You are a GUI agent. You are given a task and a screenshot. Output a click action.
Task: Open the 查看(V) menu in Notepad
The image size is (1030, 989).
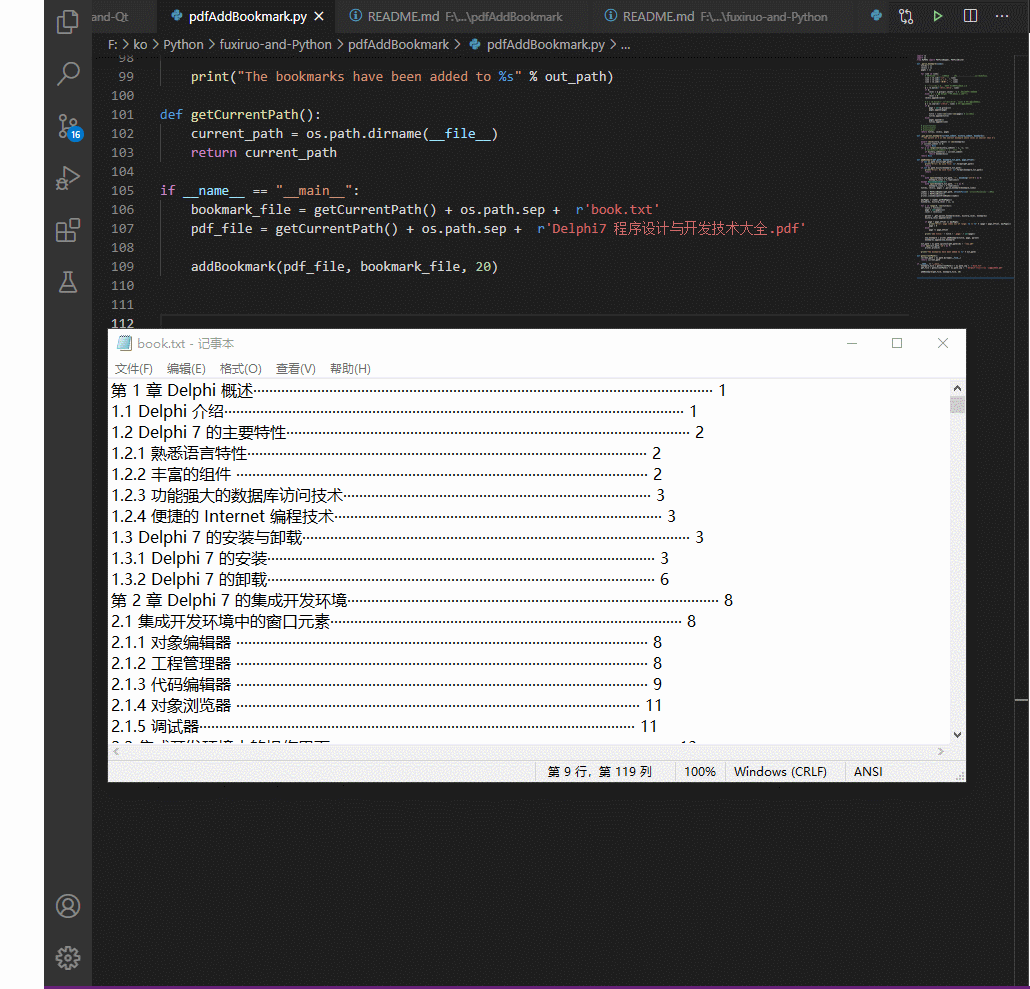(x=296, y=368)
